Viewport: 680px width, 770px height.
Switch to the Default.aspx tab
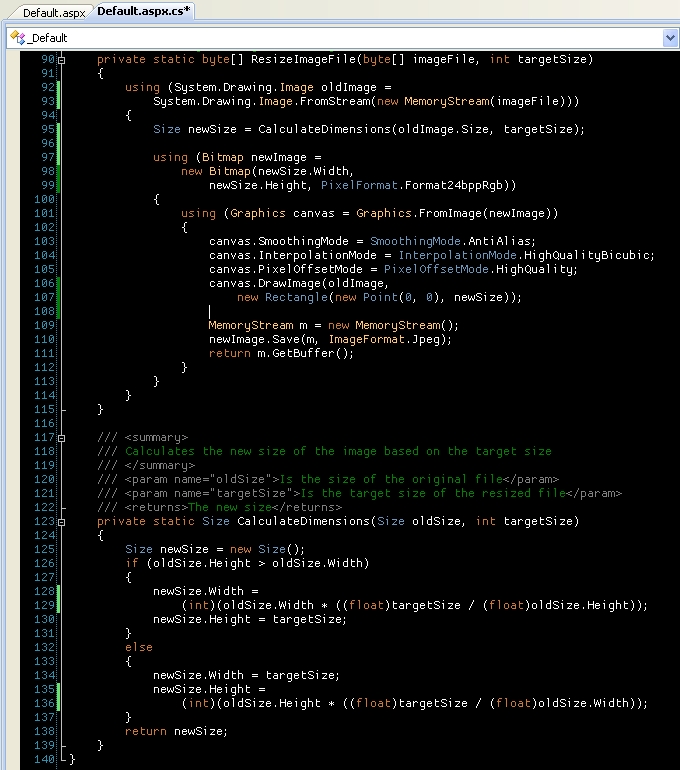[54, 13]
